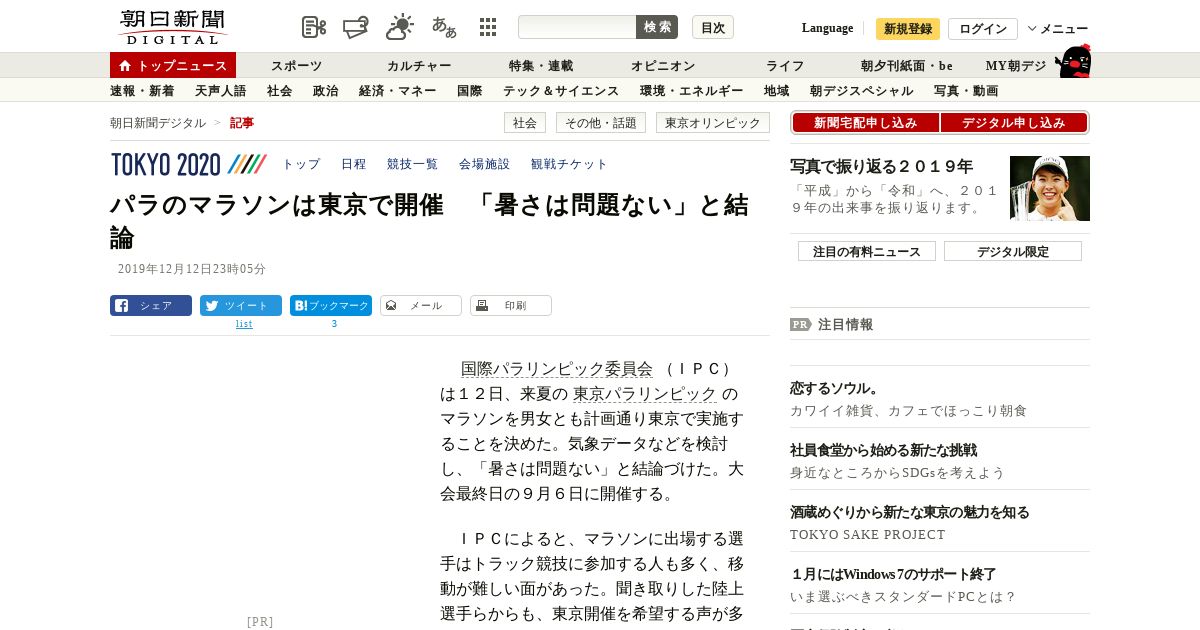Click the Twitter bird tweet icon
The image size is (1200, 630).
point(212,305)
